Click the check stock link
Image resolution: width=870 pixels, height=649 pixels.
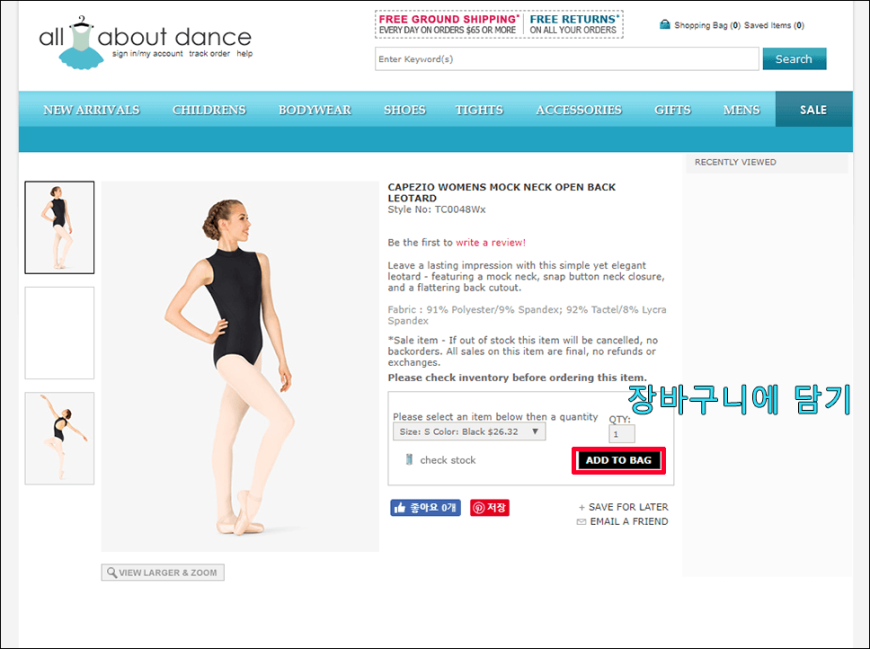[x=448, y=460]
